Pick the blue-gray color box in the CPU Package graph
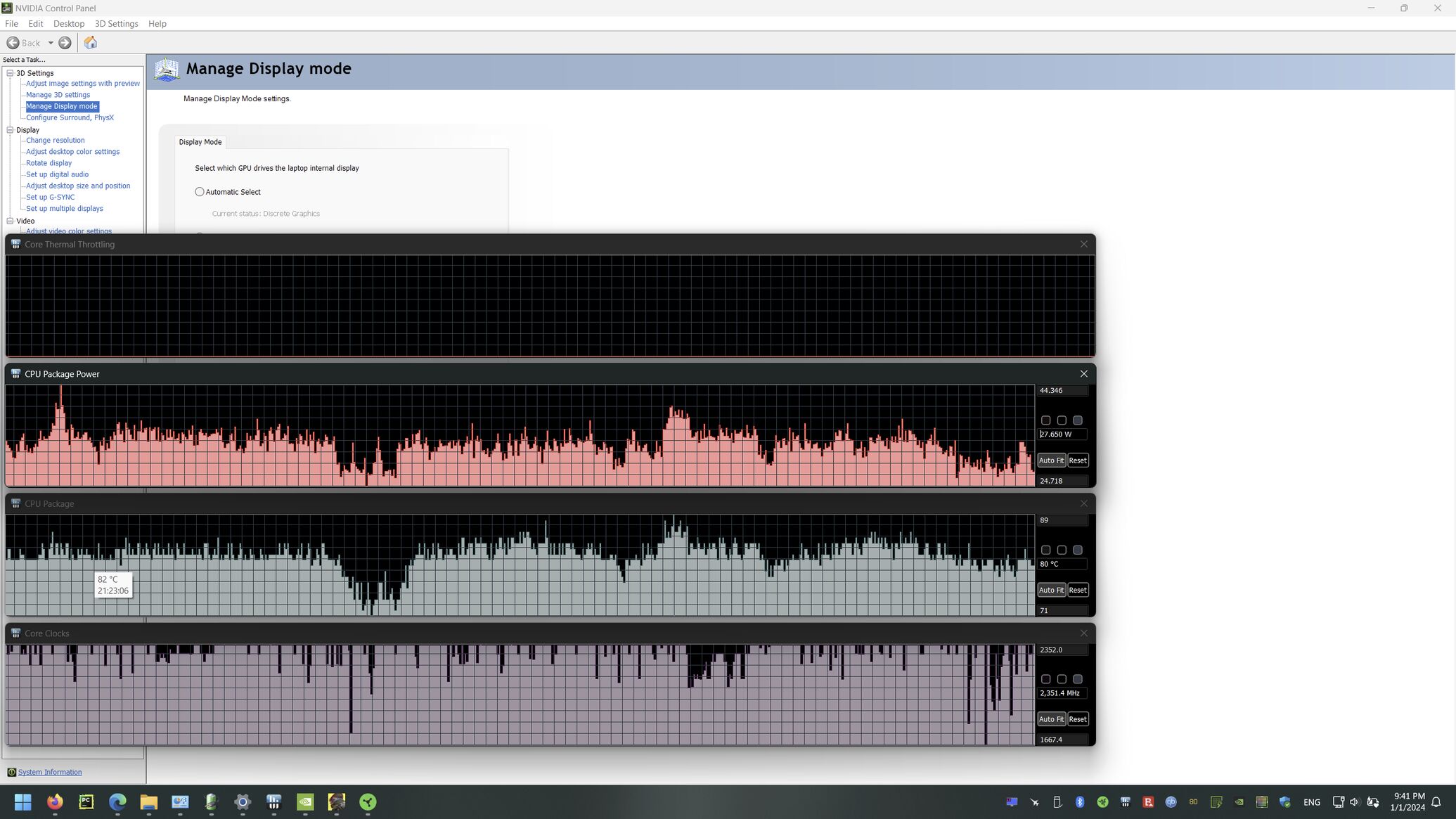 point(1078,550)
